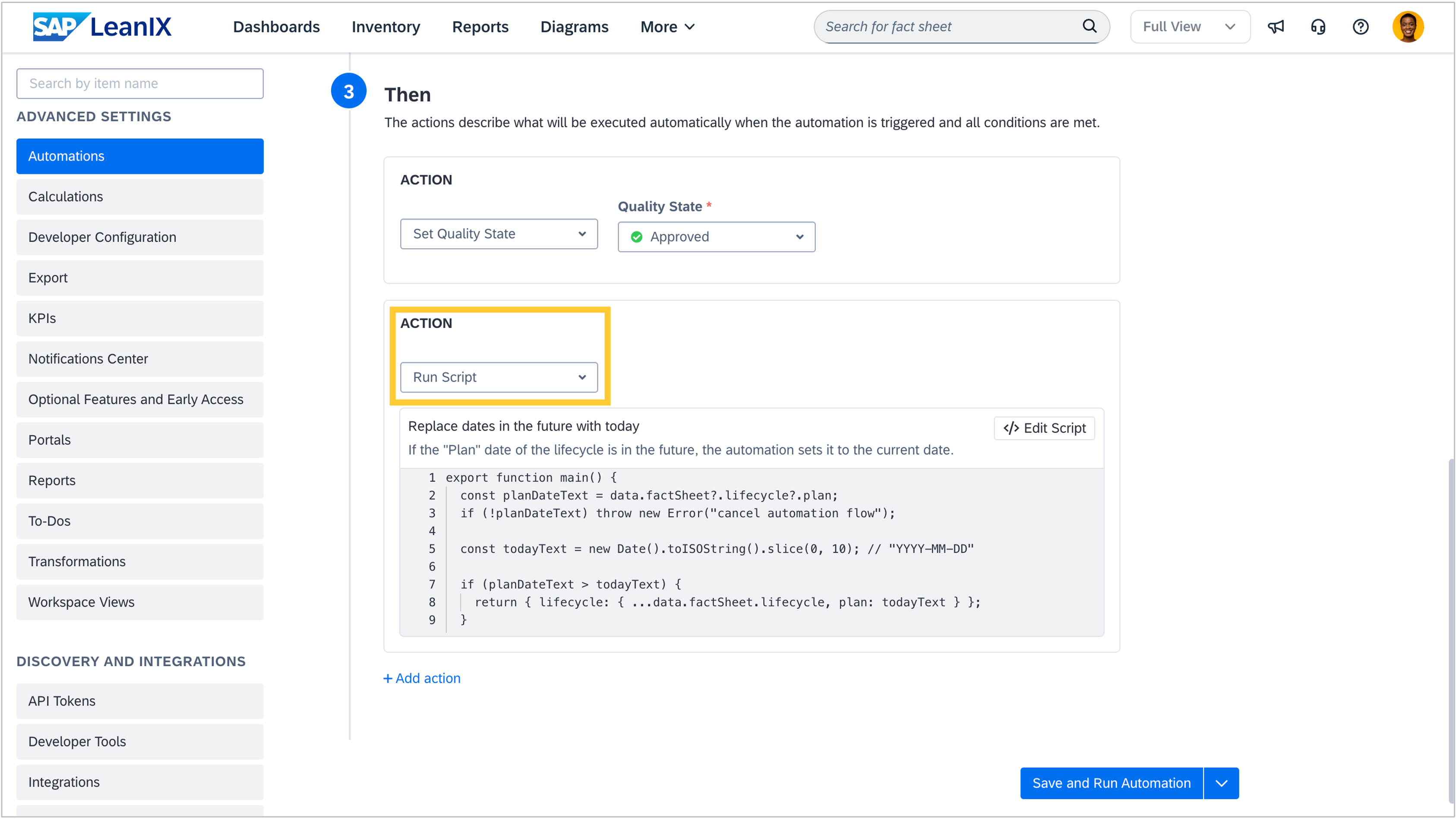Expand the More menu
Image resolution: width=1456 pixels, height=819 pixels.
coord(667,27)
